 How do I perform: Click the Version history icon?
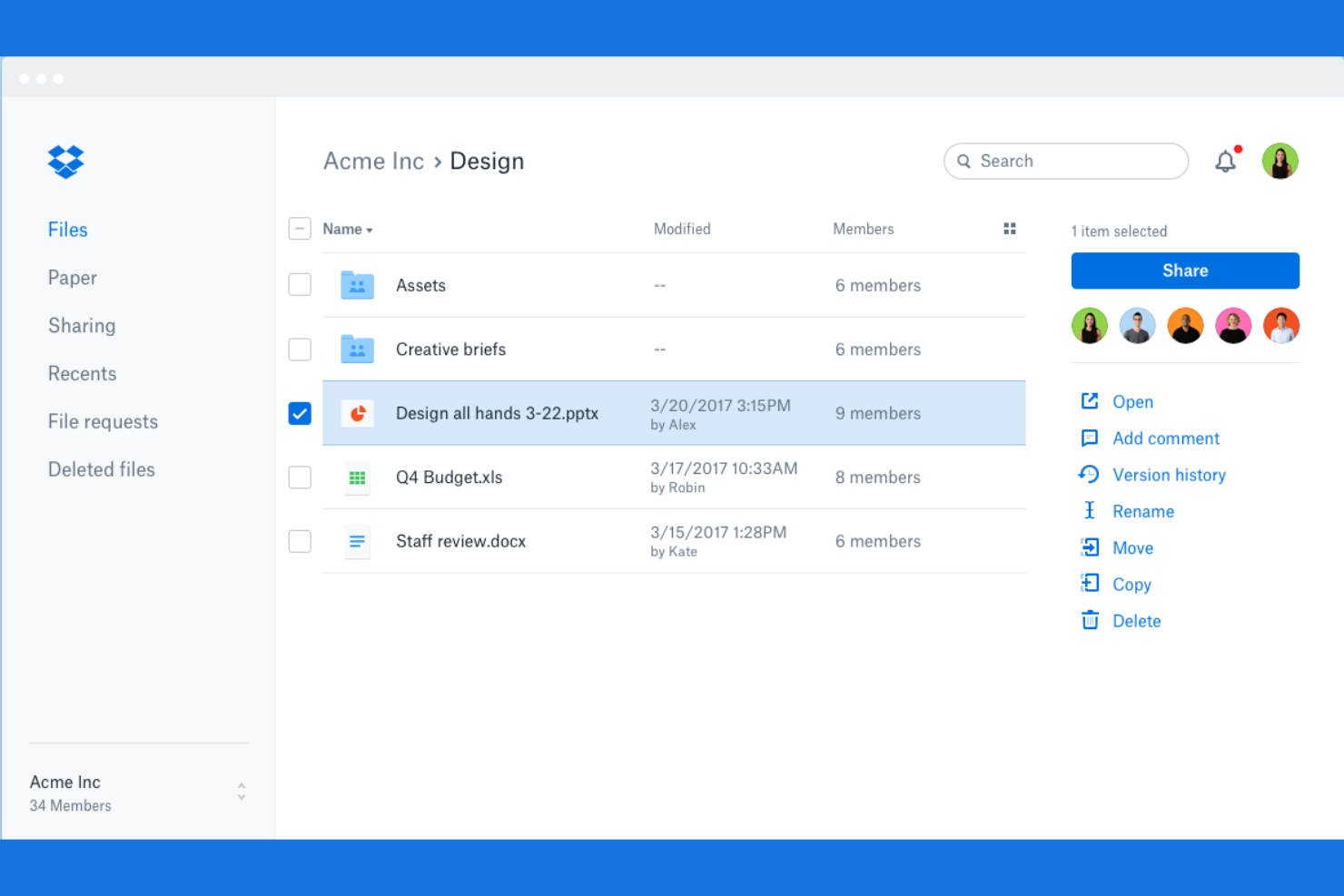coord(1090,474)
